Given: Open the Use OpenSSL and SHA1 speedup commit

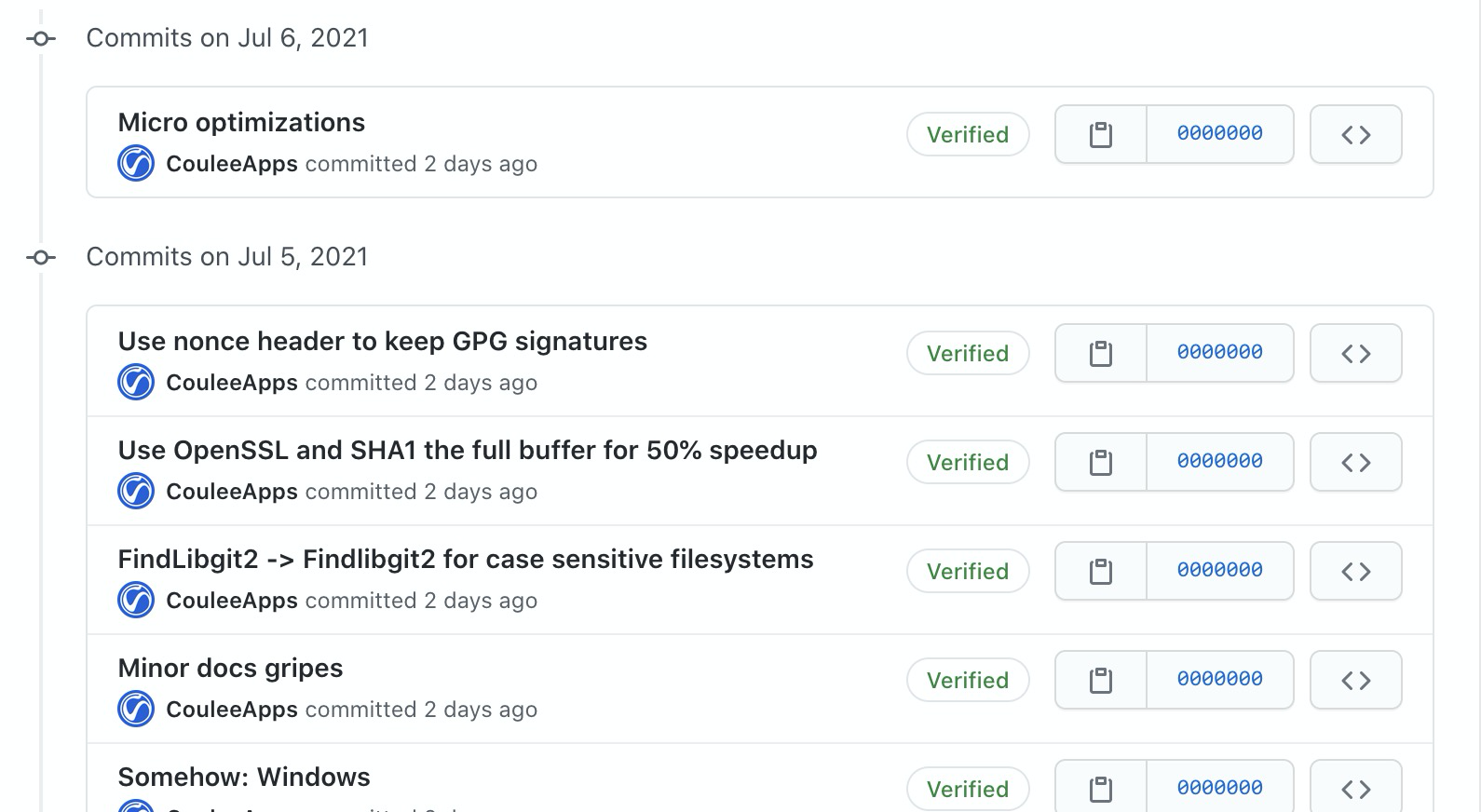Looking at the screenshot, I should (466, 450).
